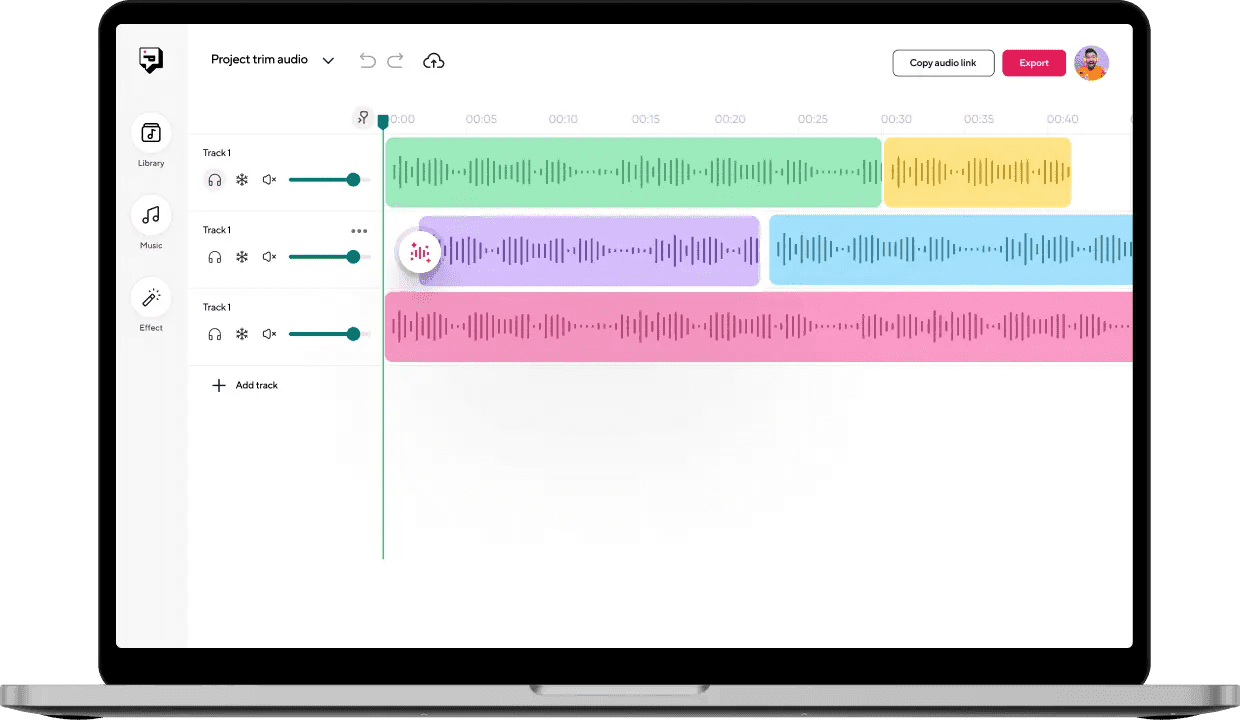Undo the last action
The image size is (1240, 720).
coord(367,61)
